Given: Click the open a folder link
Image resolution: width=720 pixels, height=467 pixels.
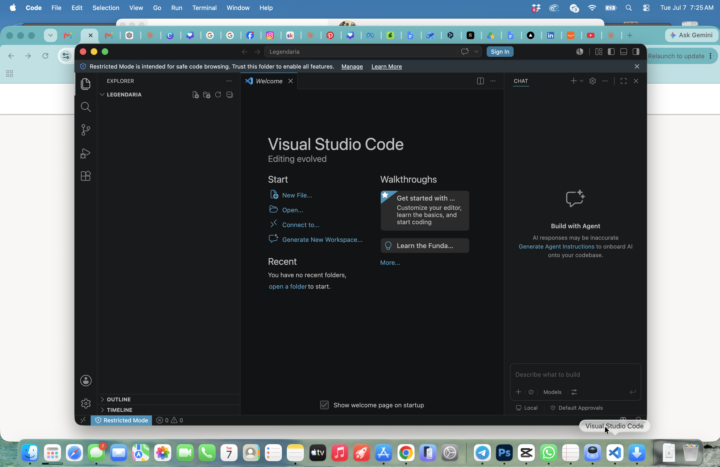Looking at the screenshot, I should (287, 287).
